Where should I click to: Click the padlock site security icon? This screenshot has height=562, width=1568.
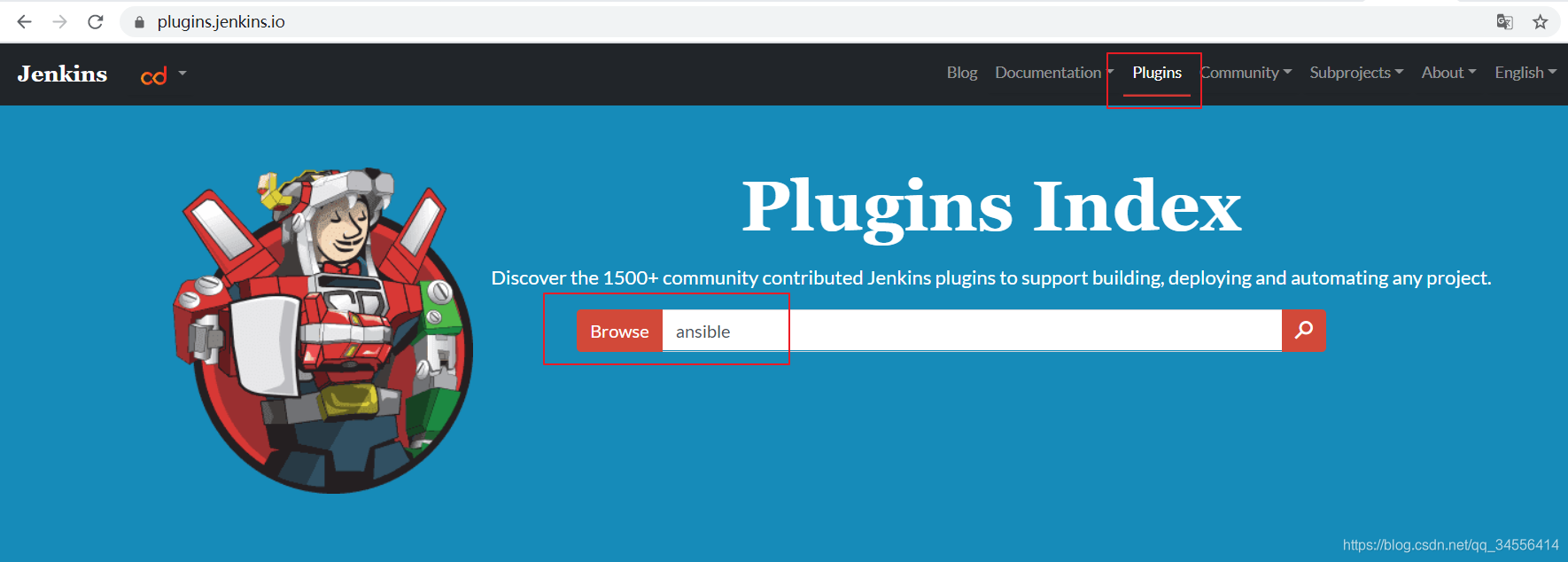coord(139,22)
